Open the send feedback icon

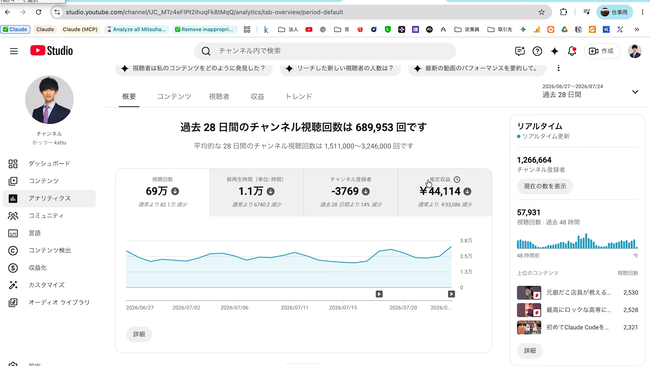click(x=519, y=51)
